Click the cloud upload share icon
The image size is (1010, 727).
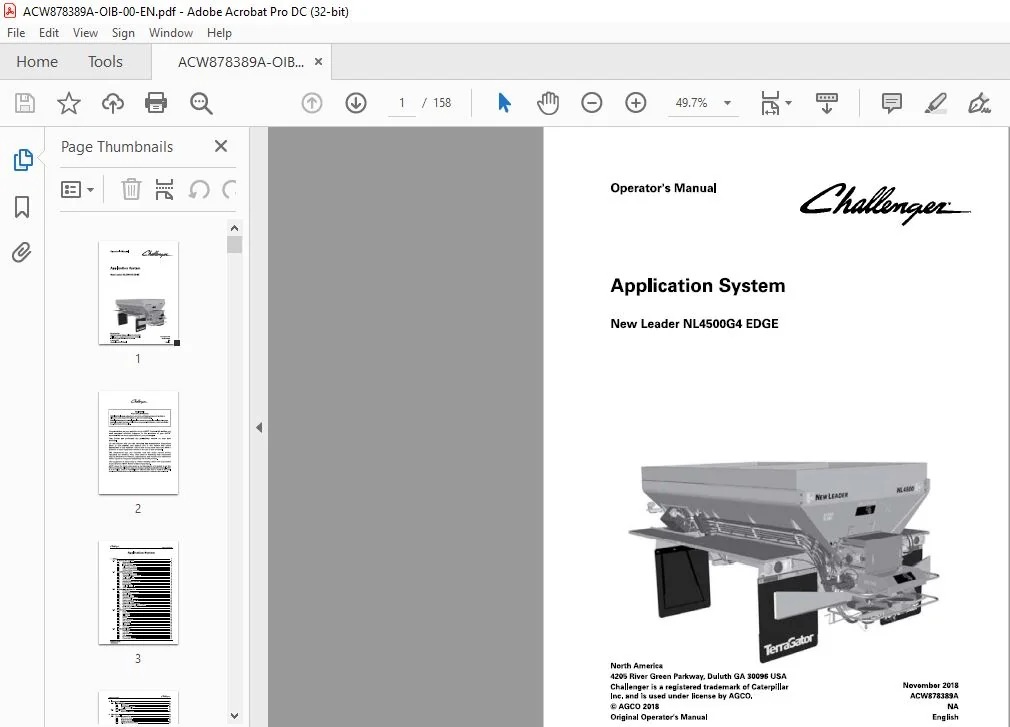click(x=113, y=103)
